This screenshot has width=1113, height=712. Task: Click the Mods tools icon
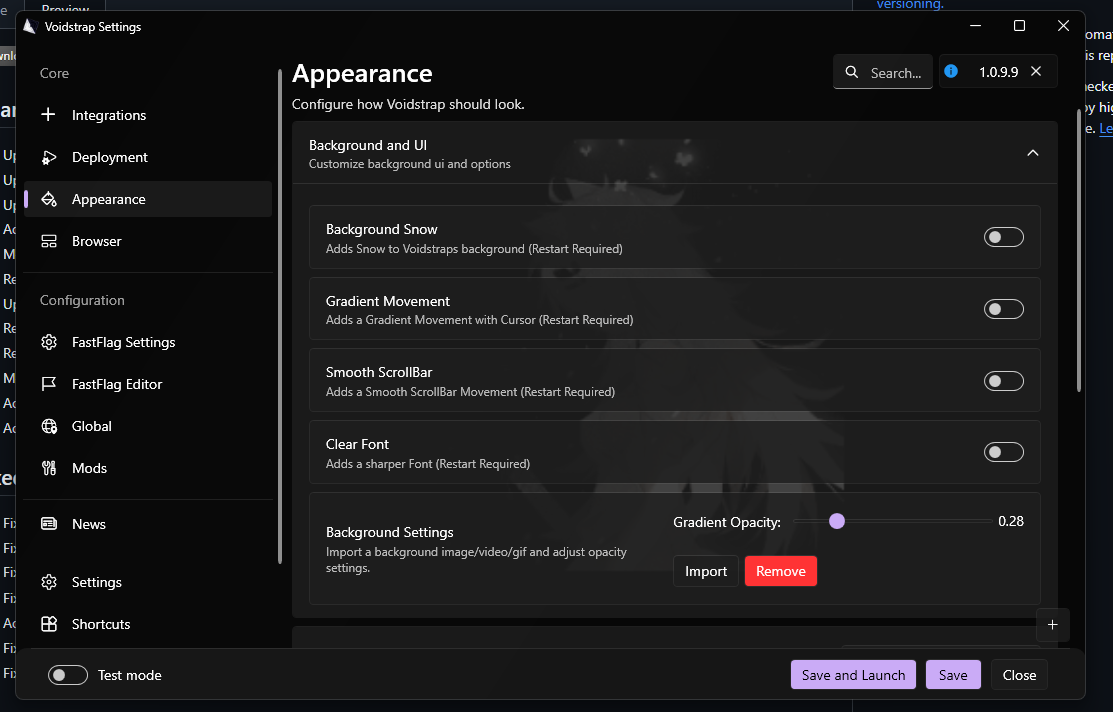pos(48,468)
